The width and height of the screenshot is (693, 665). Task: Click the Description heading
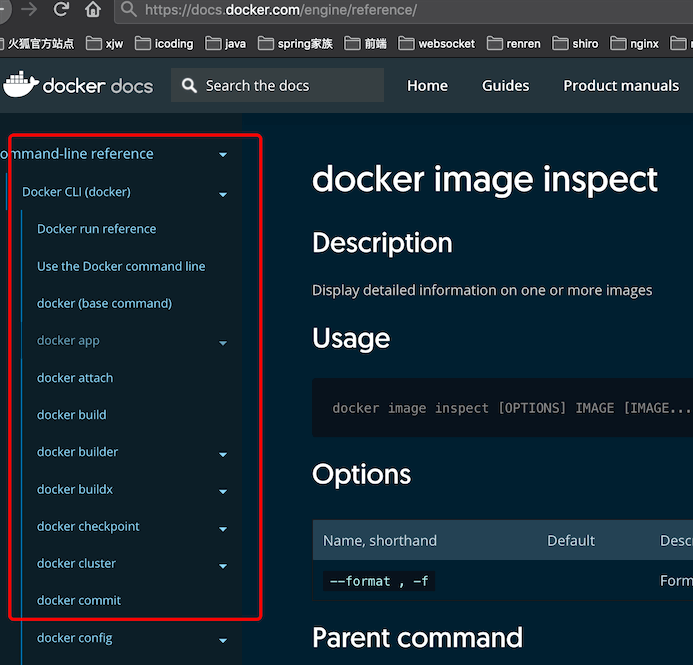coord(382,243)
